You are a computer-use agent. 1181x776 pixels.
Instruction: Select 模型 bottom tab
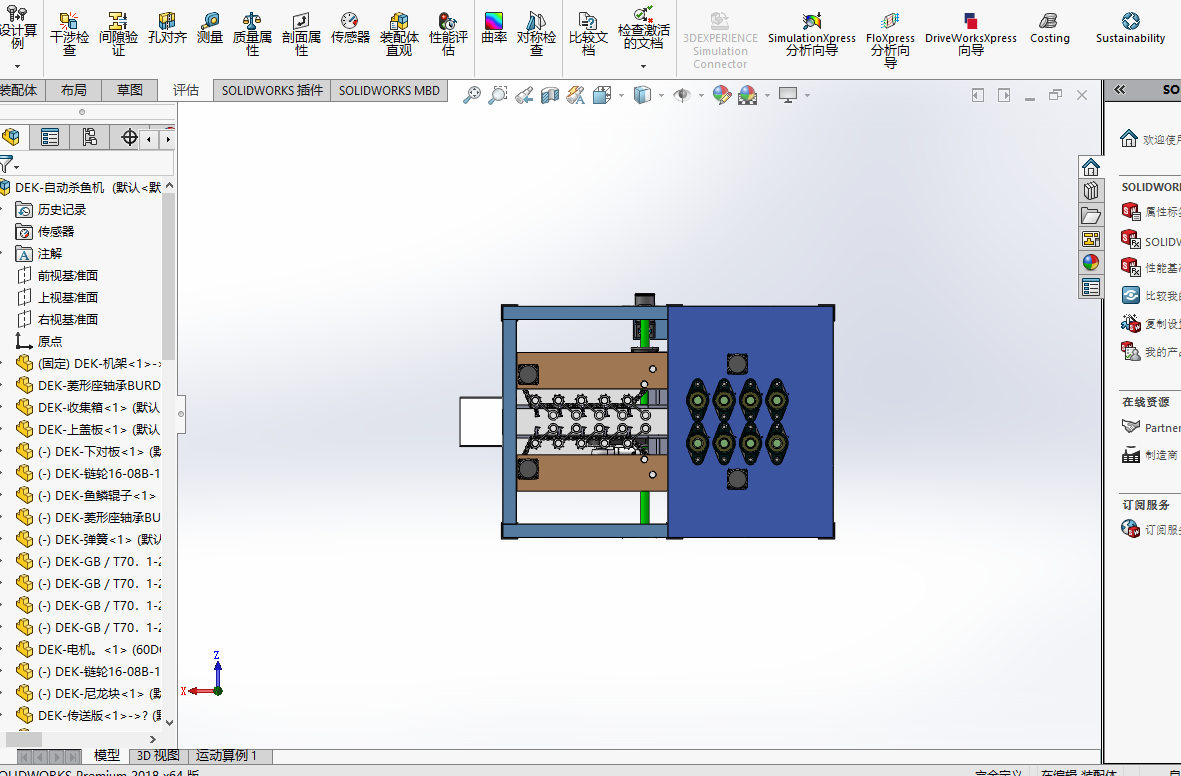coord(106,756)
